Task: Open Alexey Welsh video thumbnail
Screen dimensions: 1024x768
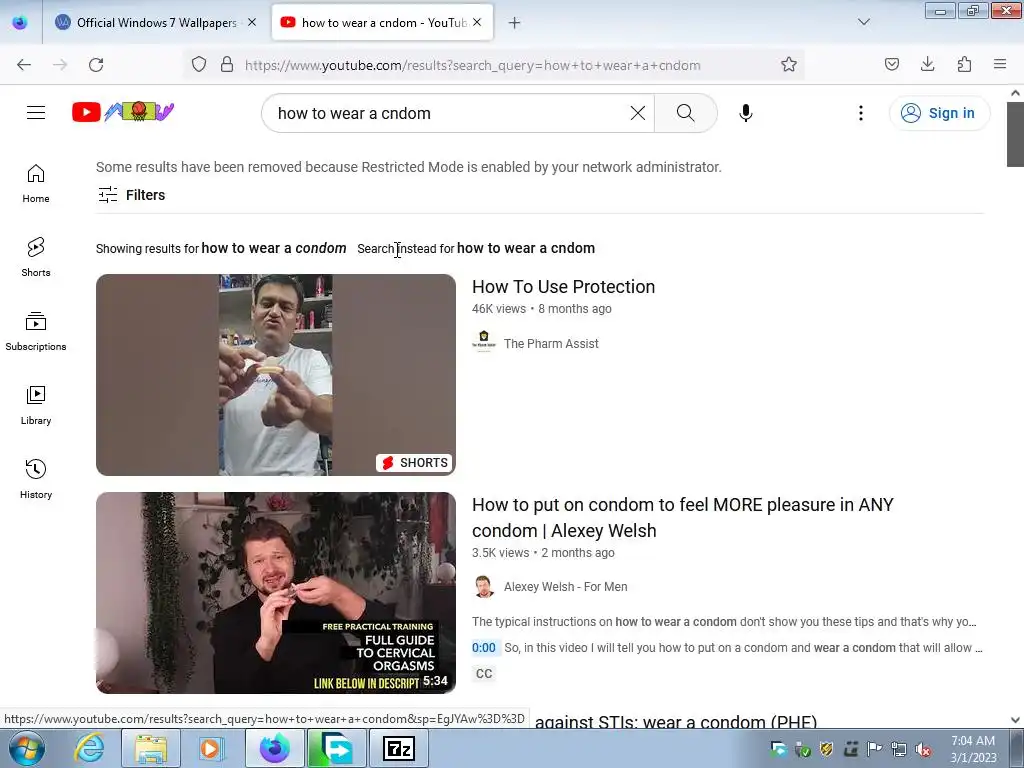Action: pyautogui.click(x=276, y=592)
